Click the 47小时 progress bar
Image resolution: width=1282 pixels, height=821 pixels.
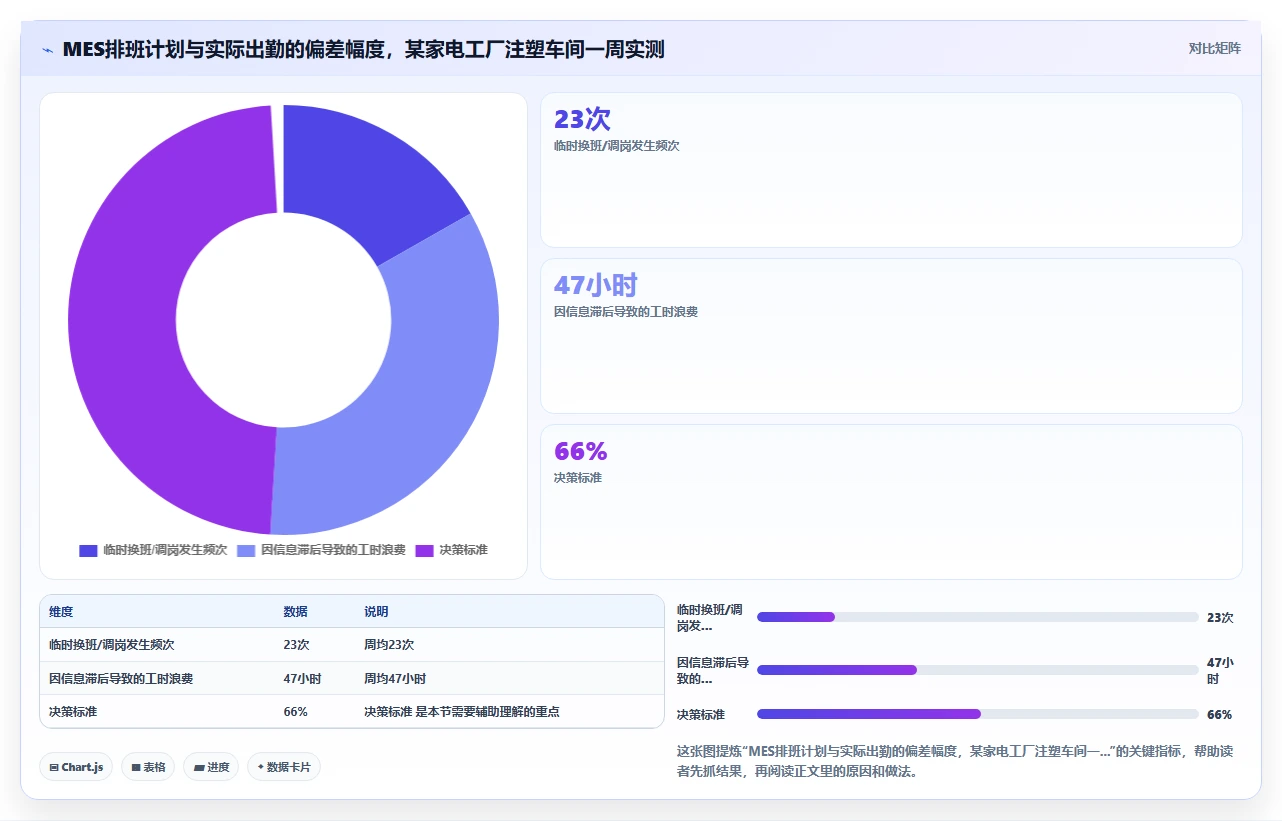tap(978, 670)
